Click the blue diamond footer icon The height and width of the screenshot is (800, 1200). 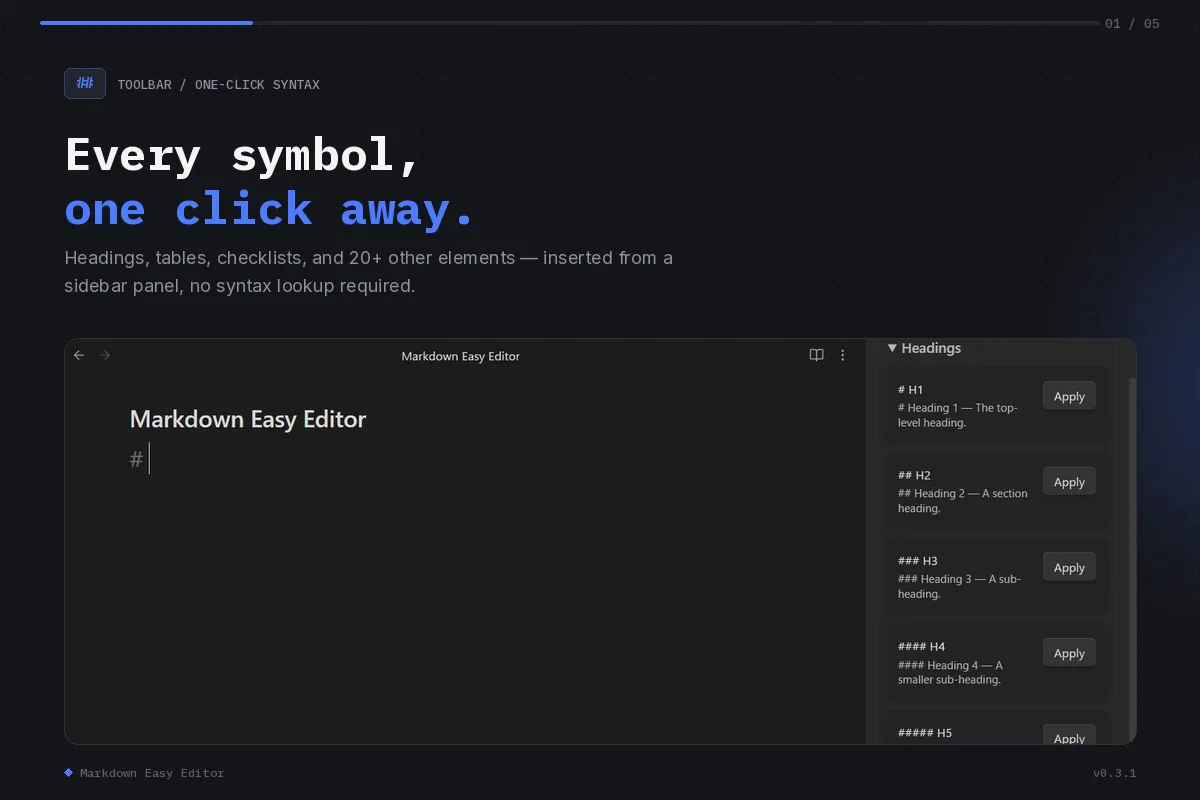pyautogui.click(x=69, y=772)
